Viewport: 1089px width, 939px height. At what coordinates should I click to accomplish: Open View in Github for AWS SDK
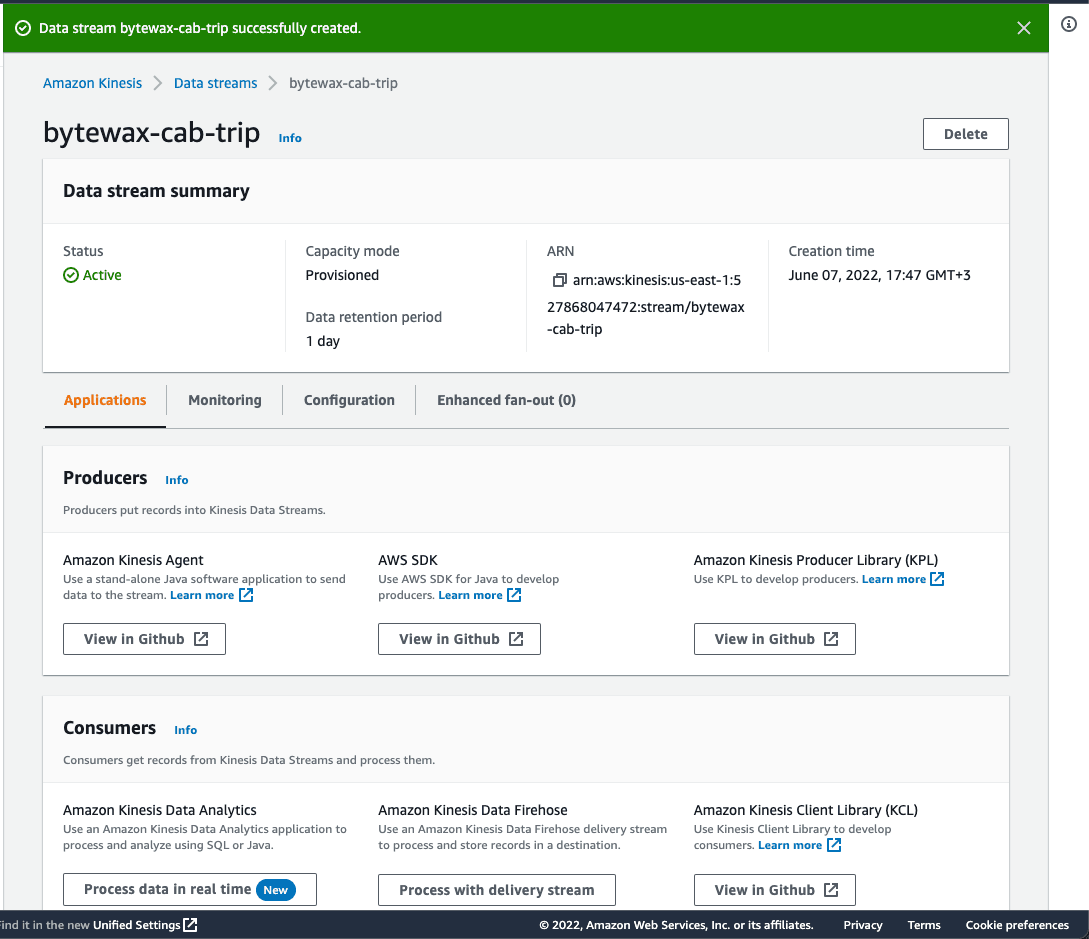click(x=459, y=639)
